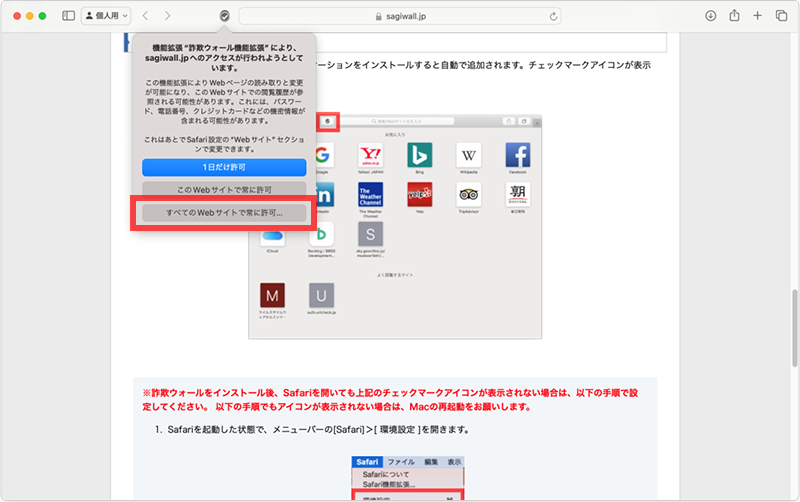Reload the page with the refresh icon
The height and width of the screenshot is (502, 800).
[x=554, y=16]
